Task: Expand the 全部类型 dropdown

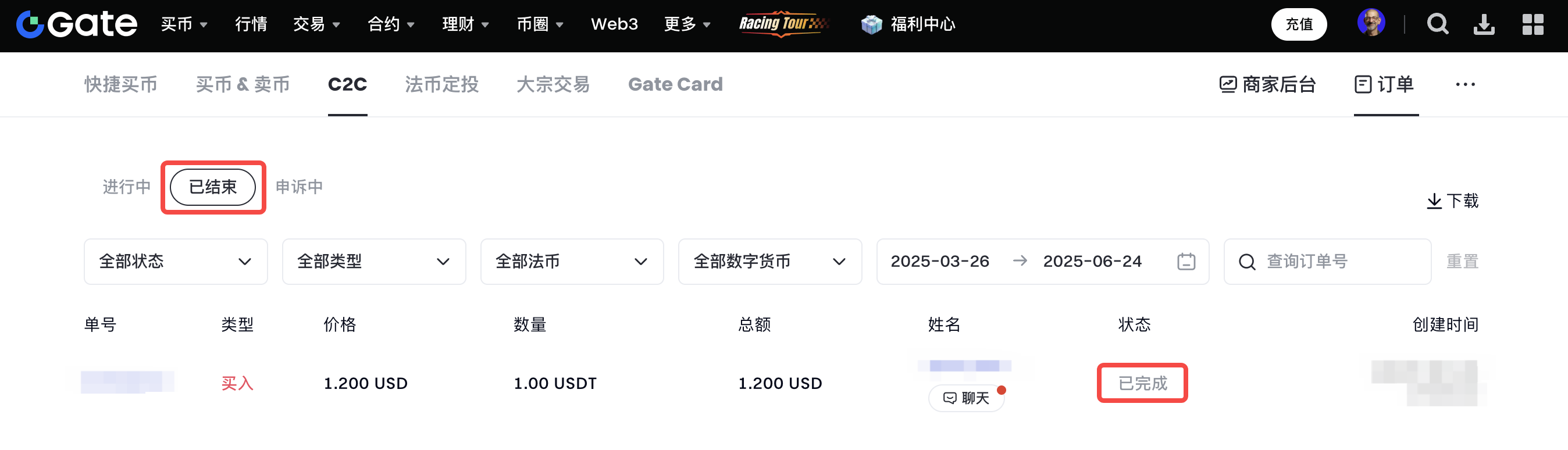Action: 374,262
